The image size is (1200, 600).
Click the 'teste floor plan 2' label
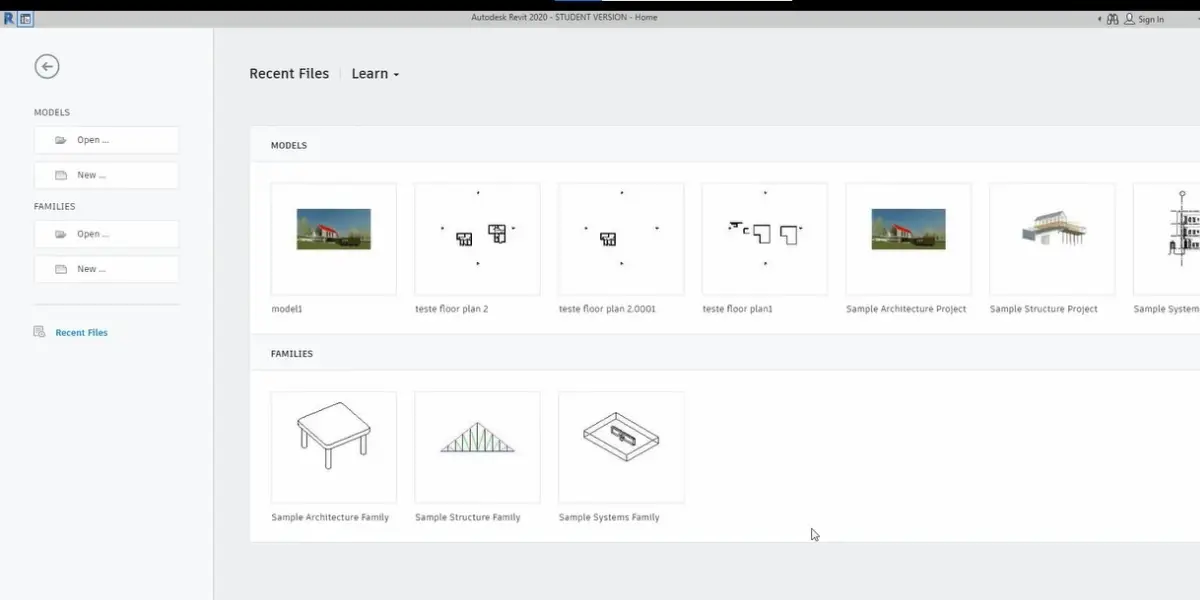pos(452,309)
